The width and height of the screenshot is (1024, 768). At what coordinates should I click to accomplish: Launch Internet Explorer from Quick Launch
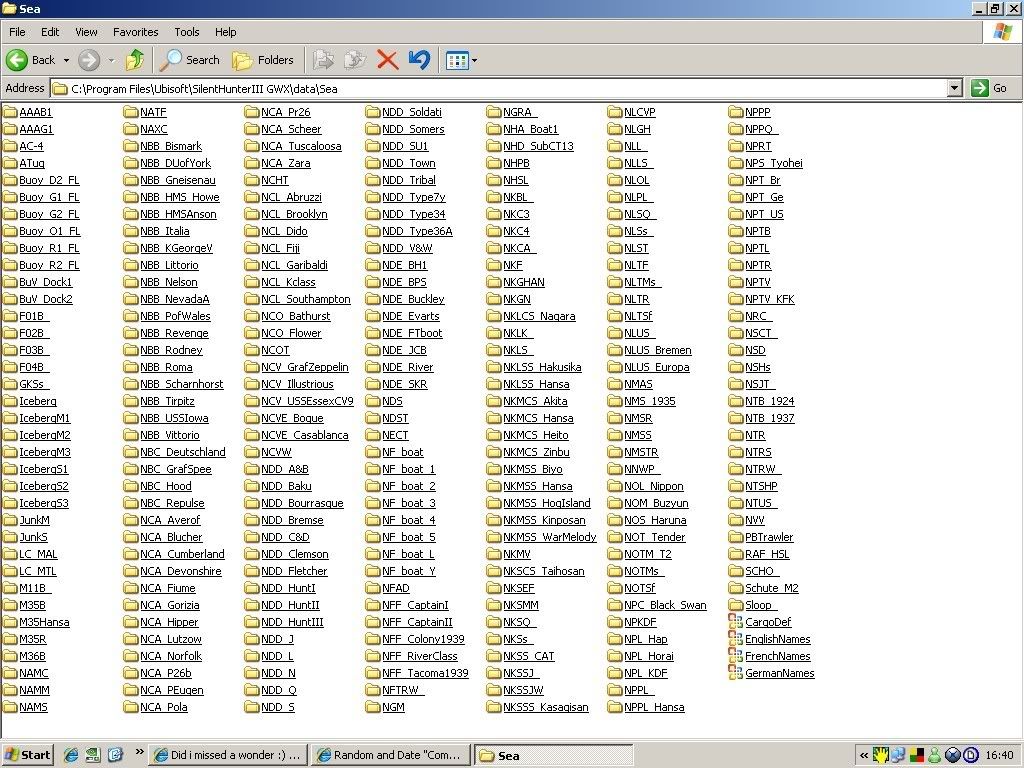(x=71, y=755)
